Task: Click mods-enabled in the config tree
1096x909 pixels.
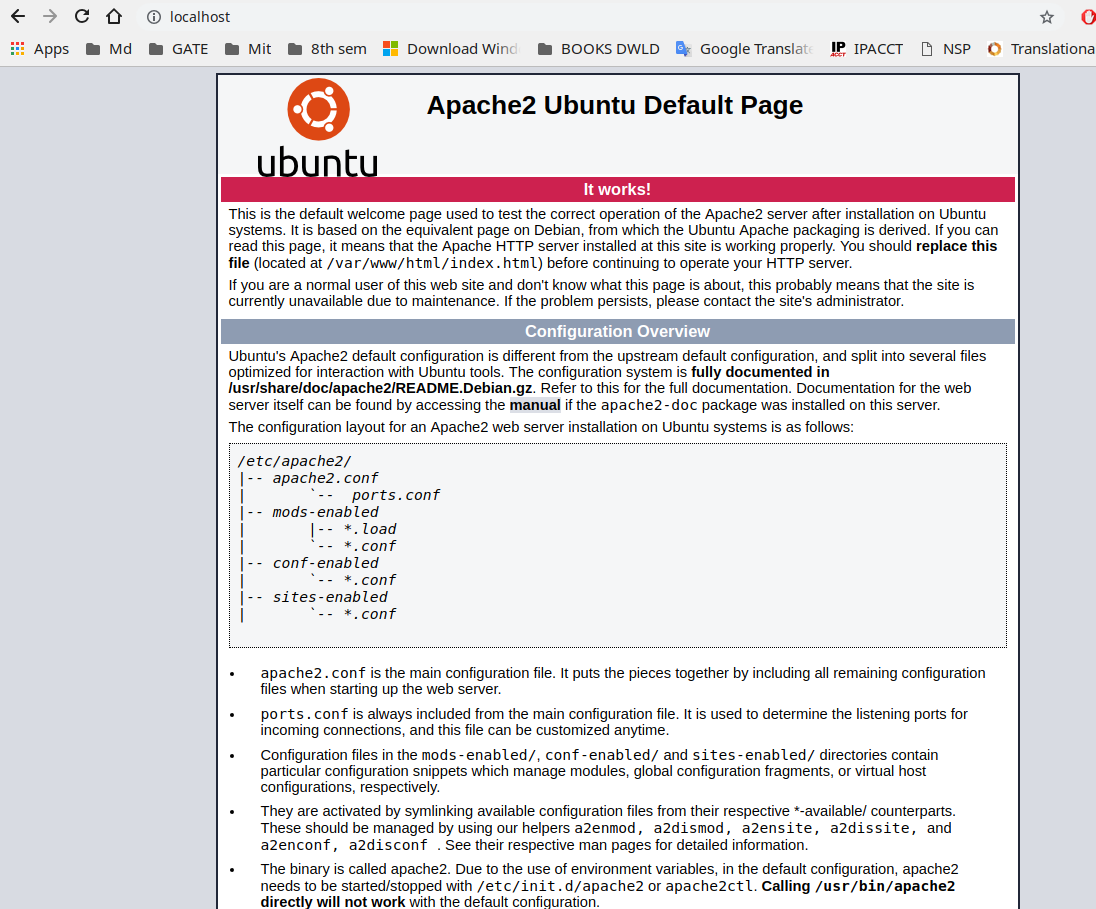Action: coord(325,512)
